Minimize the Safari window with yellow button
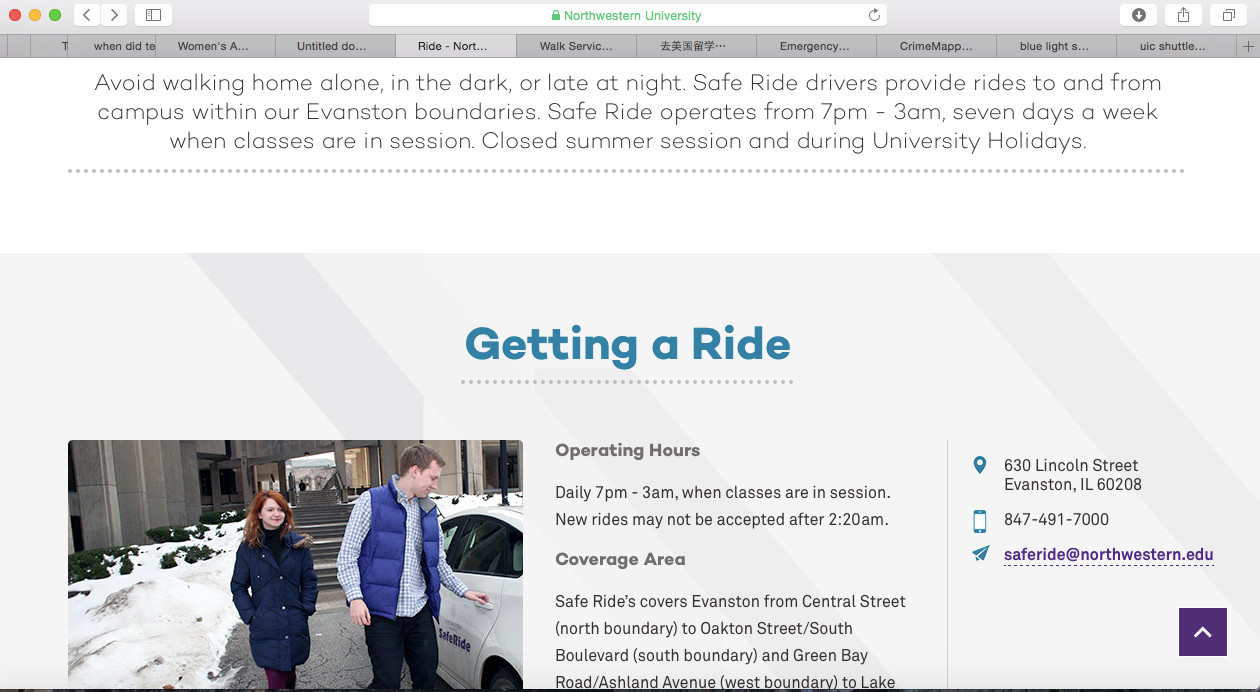 [x=35, y=15]
